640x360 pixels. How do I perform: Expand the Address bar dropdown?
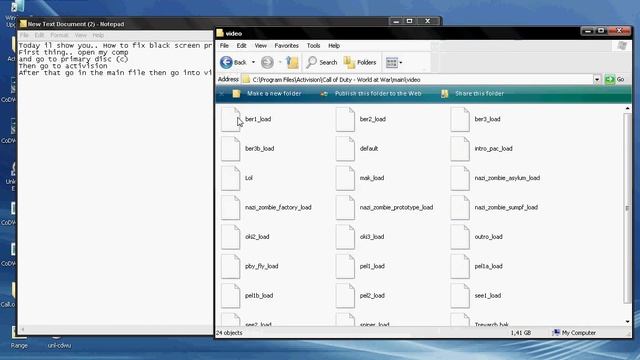pyautogui.click(x=597, y=80)
